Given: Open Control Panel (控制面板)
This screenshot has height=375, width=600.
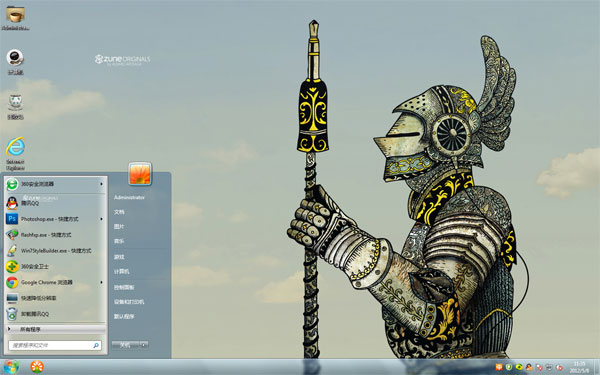Looking at the screenshot, I should (x=124, y=287).
